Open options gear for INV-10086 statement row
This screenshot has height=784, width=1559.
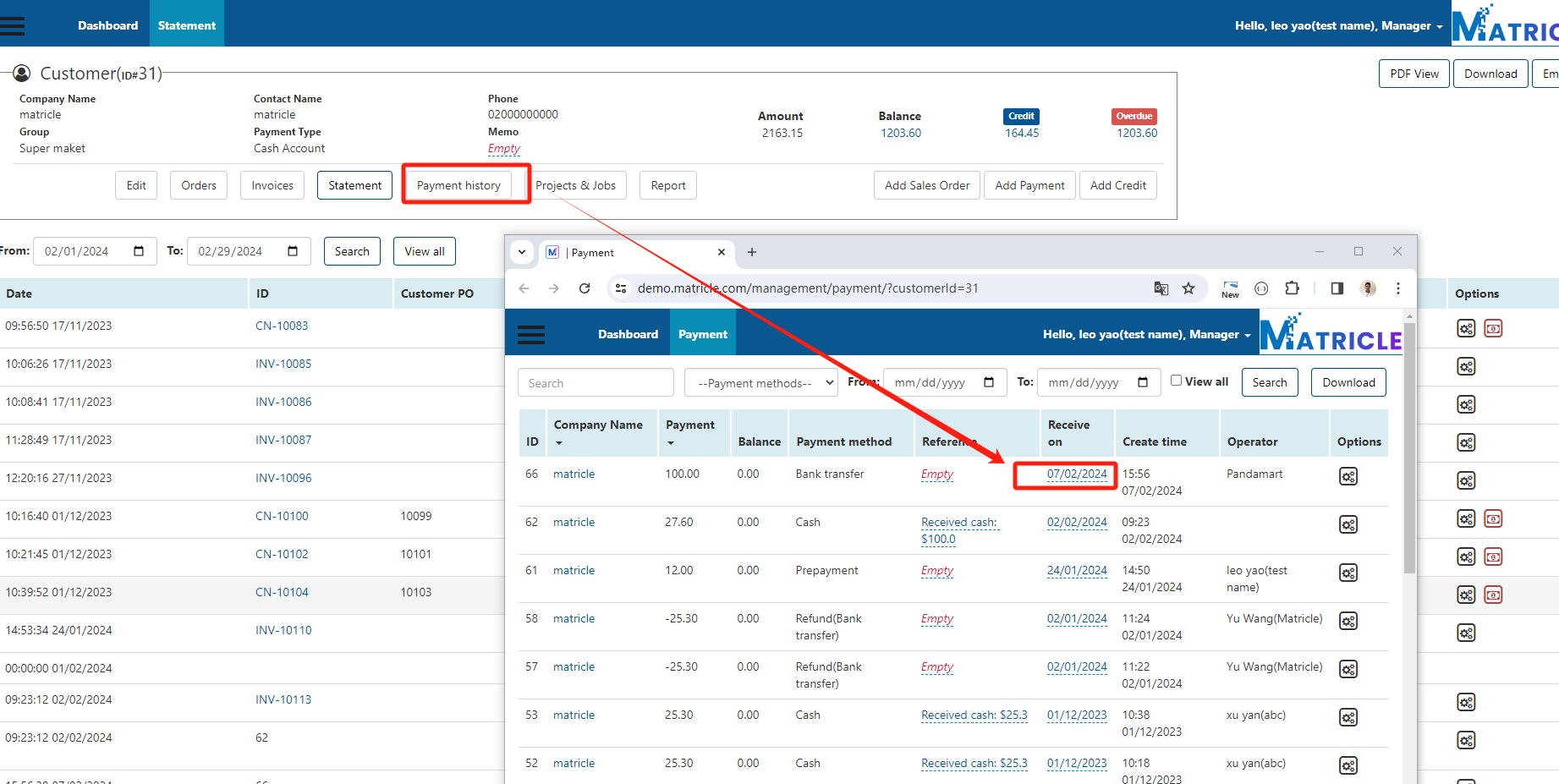[1466, 404]
